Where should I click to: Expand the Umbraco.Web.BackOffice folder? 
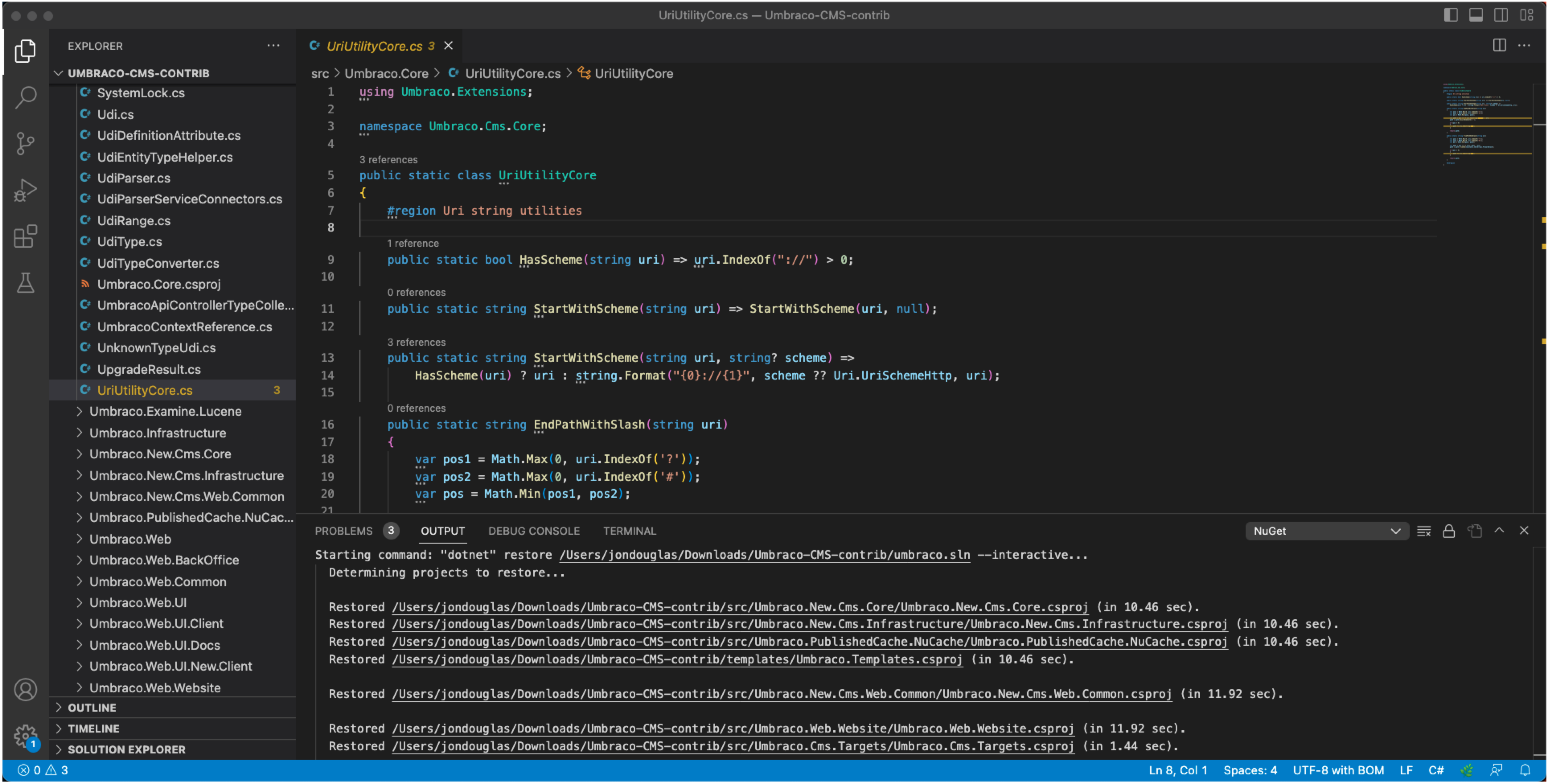coord(164,560)
